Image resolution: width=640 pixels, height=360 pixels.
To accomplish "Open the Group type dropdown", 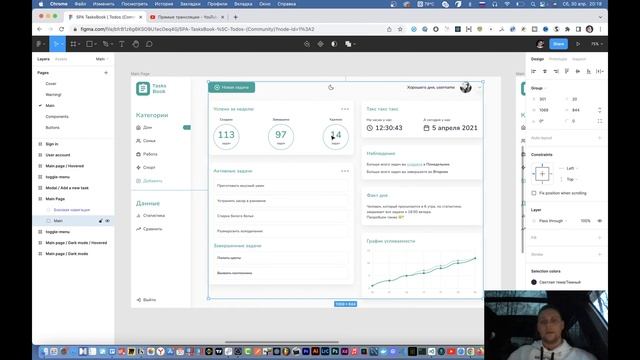I will pos(538,88).
